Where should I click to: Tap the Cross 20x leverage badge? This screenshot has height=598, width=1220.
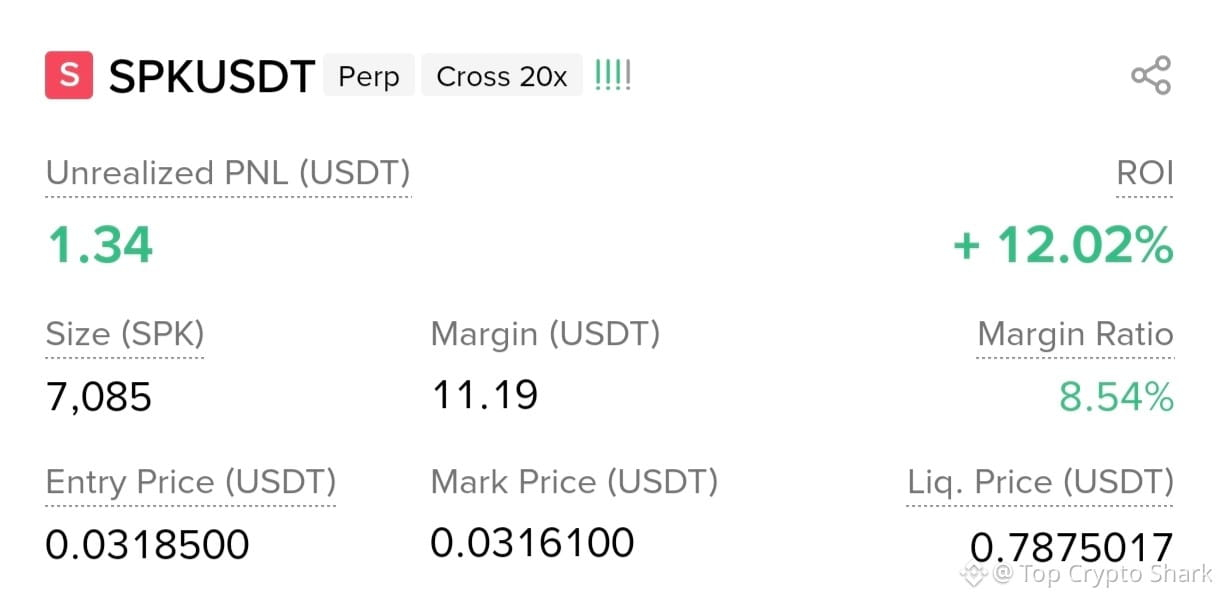click(x=502, y=76)
